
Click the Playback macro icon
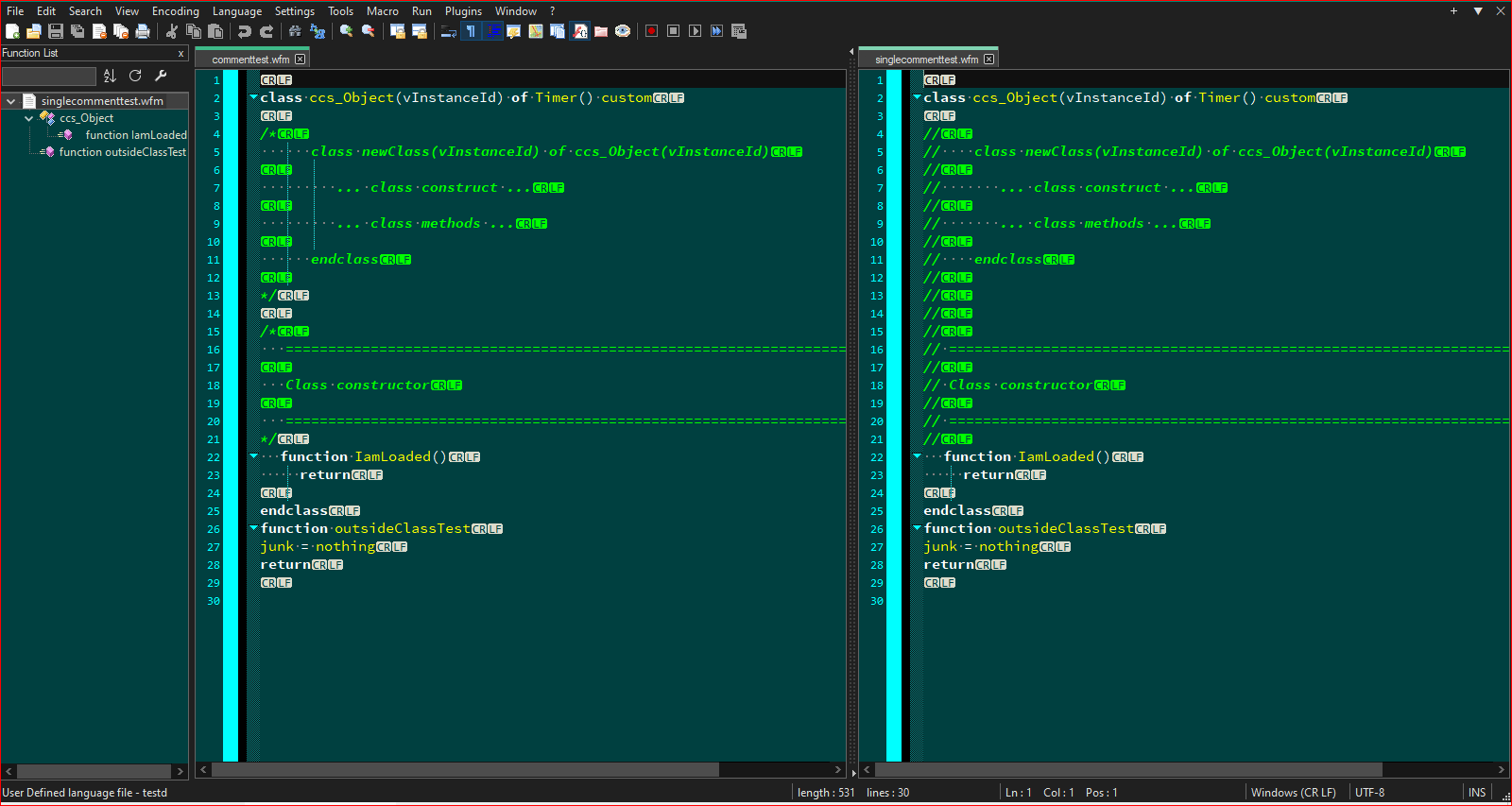coord(696,31)
